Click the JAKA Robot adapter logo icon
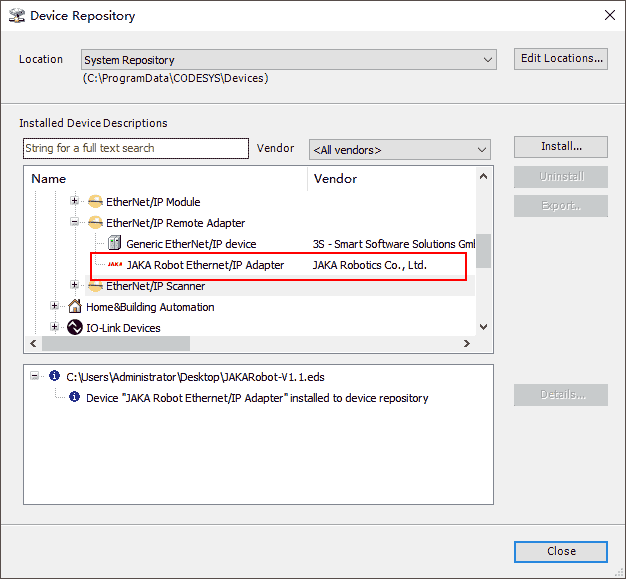Image resolution: width=626 pixels, height=579 pixels. point(114,265)
